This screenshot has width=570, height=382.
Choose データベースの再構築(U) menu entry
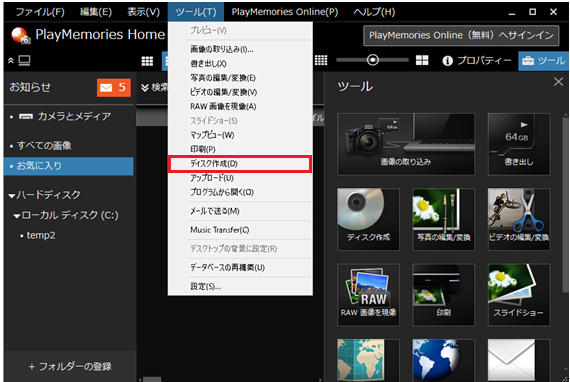240,268
